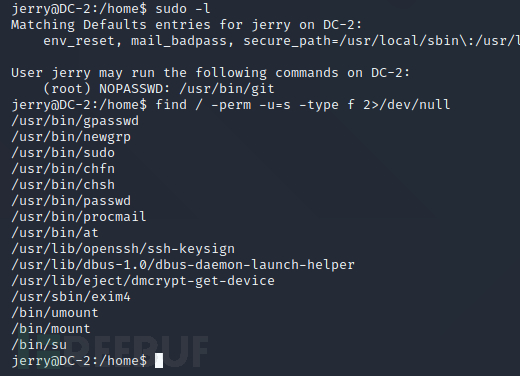Click the /usr/bin/passwd path
The image size is (520, 376).
tap(71, 201)
